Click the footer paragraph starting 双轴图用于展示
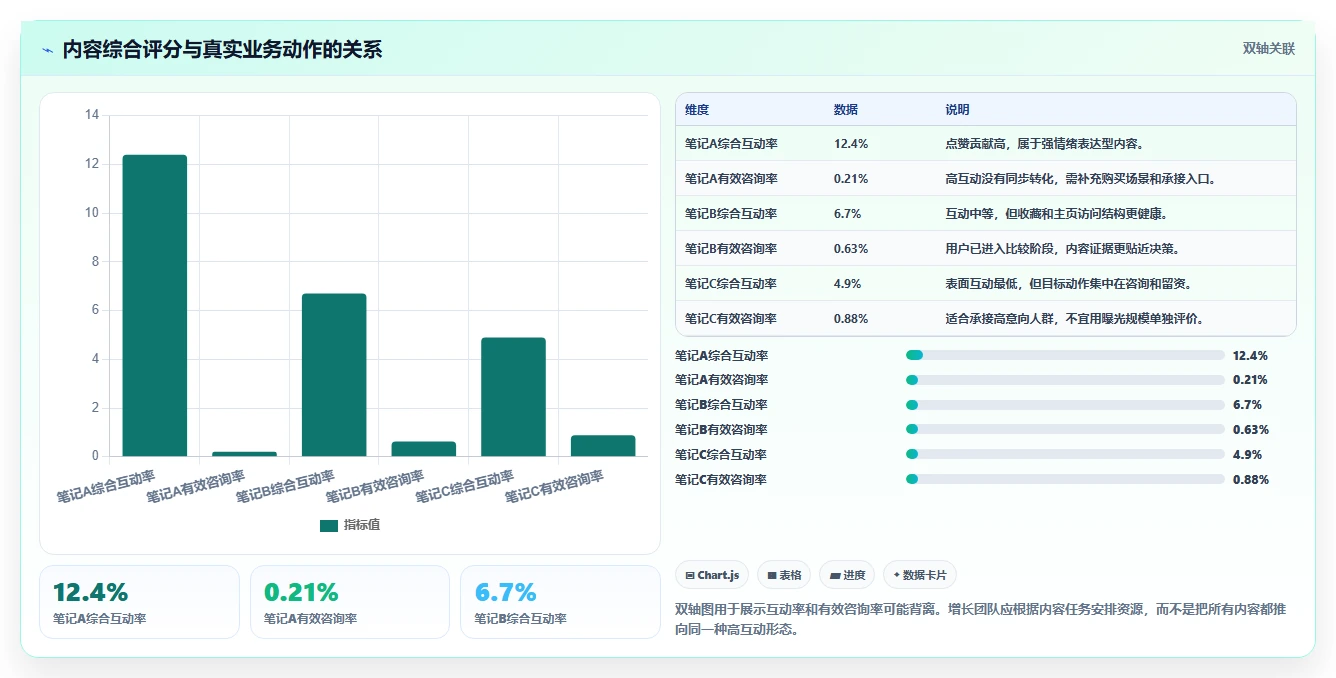This screenshot has width=1336, height=678. pyautogui.click(x=982, y=619)
